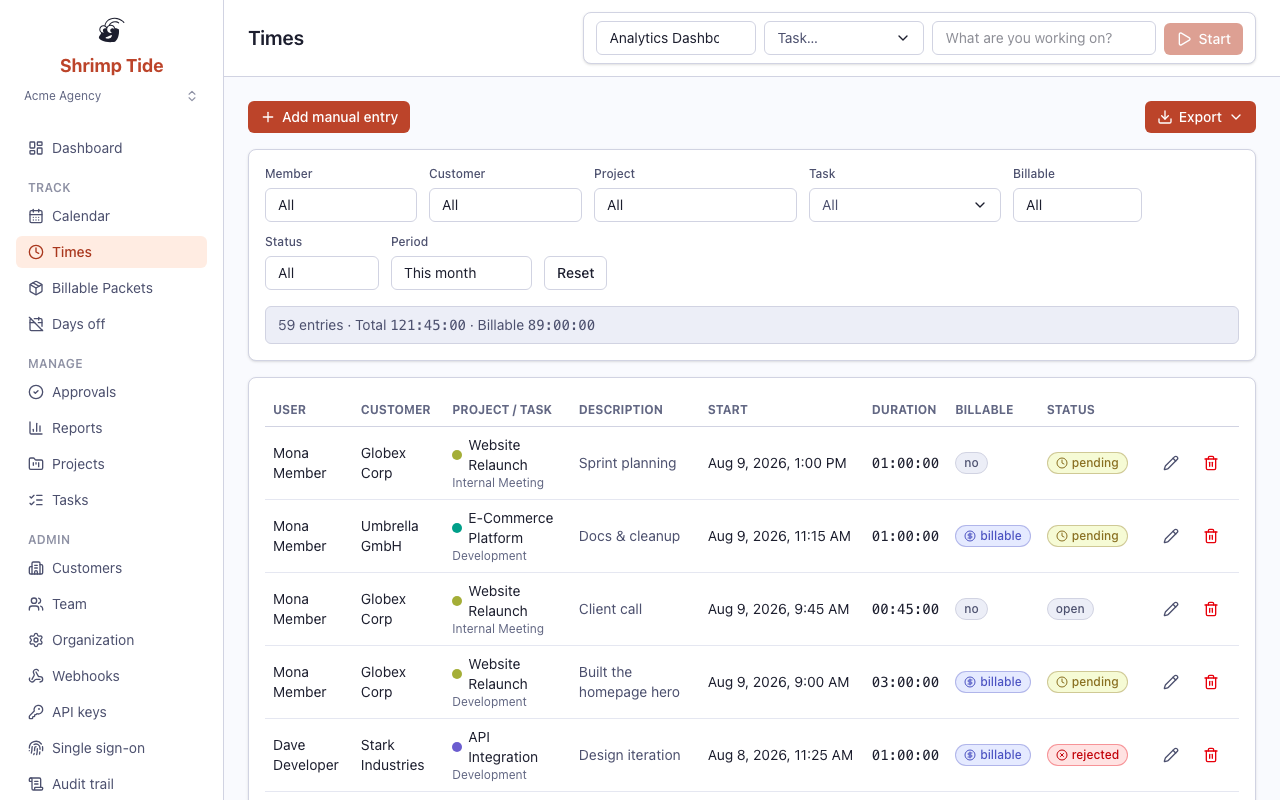Image resolution: width=1280 pixels, height=800 pixels.
Task: Open the Project filter
Action: click(x=695, y=205)
